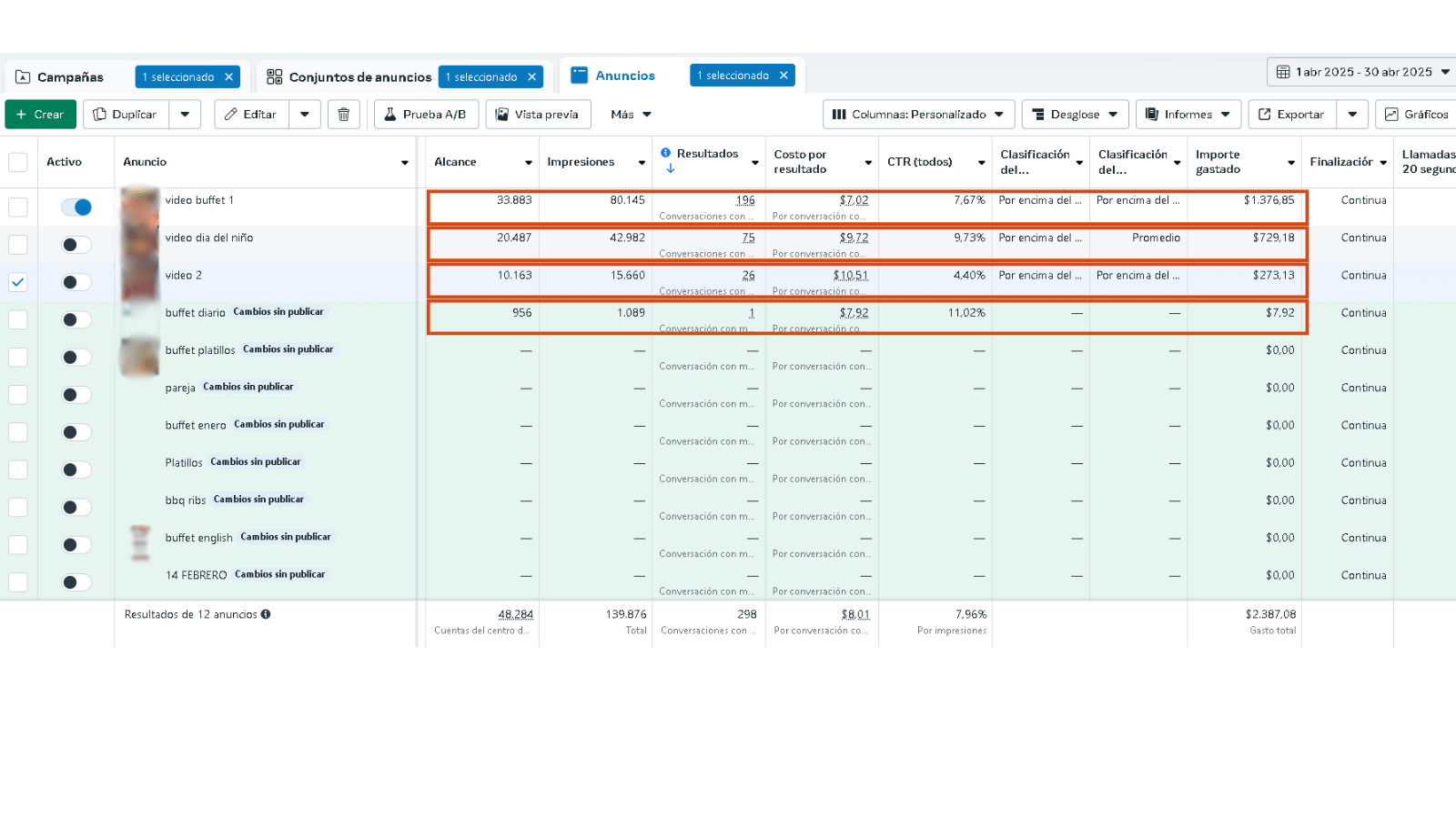
Task: Open the Informes dropdown menu
Action: click(1188, 115)
